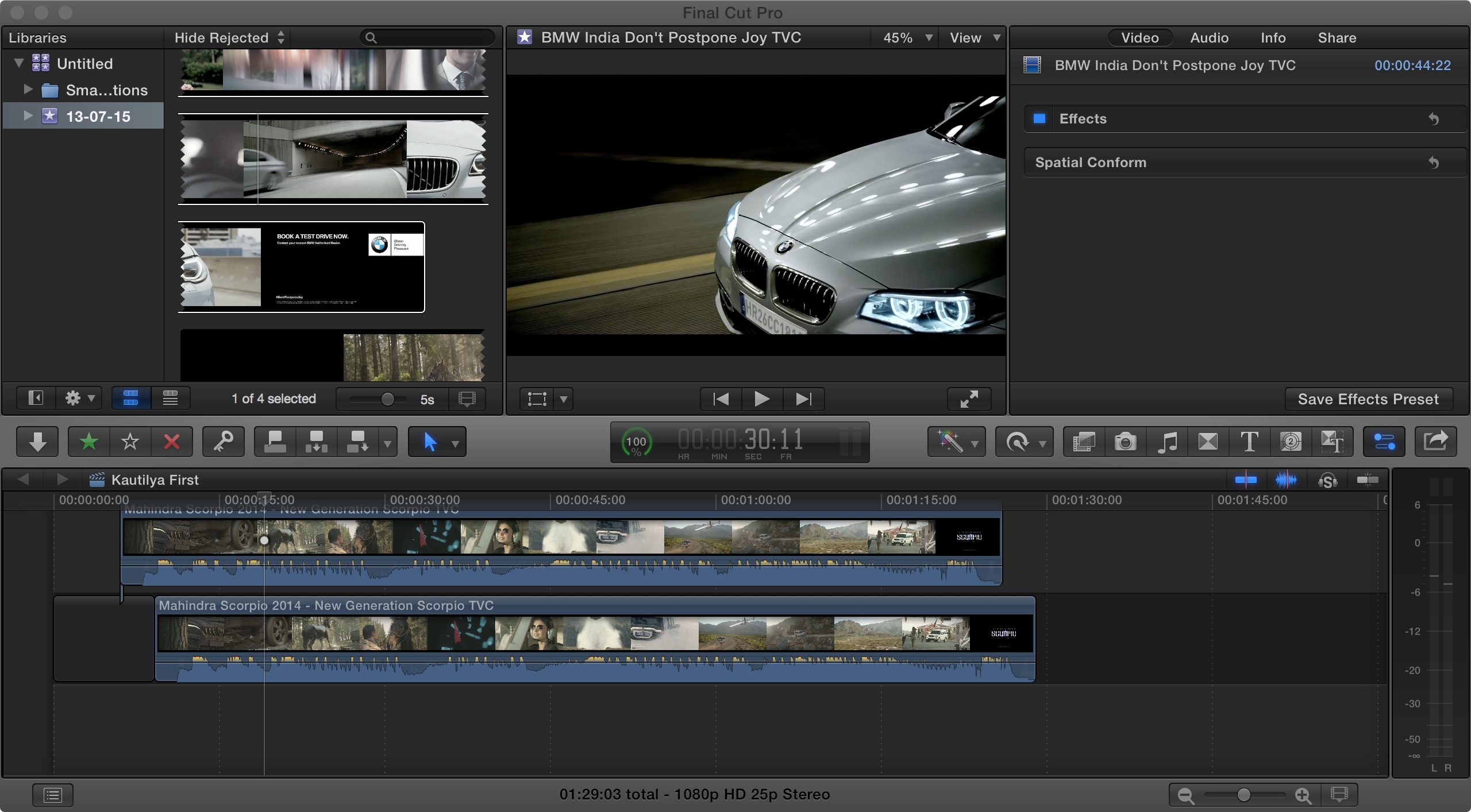Click the 00:01:00:00 timeline ruler mark
This screenshot has height=812, width=1471.
tap(756, 500)
